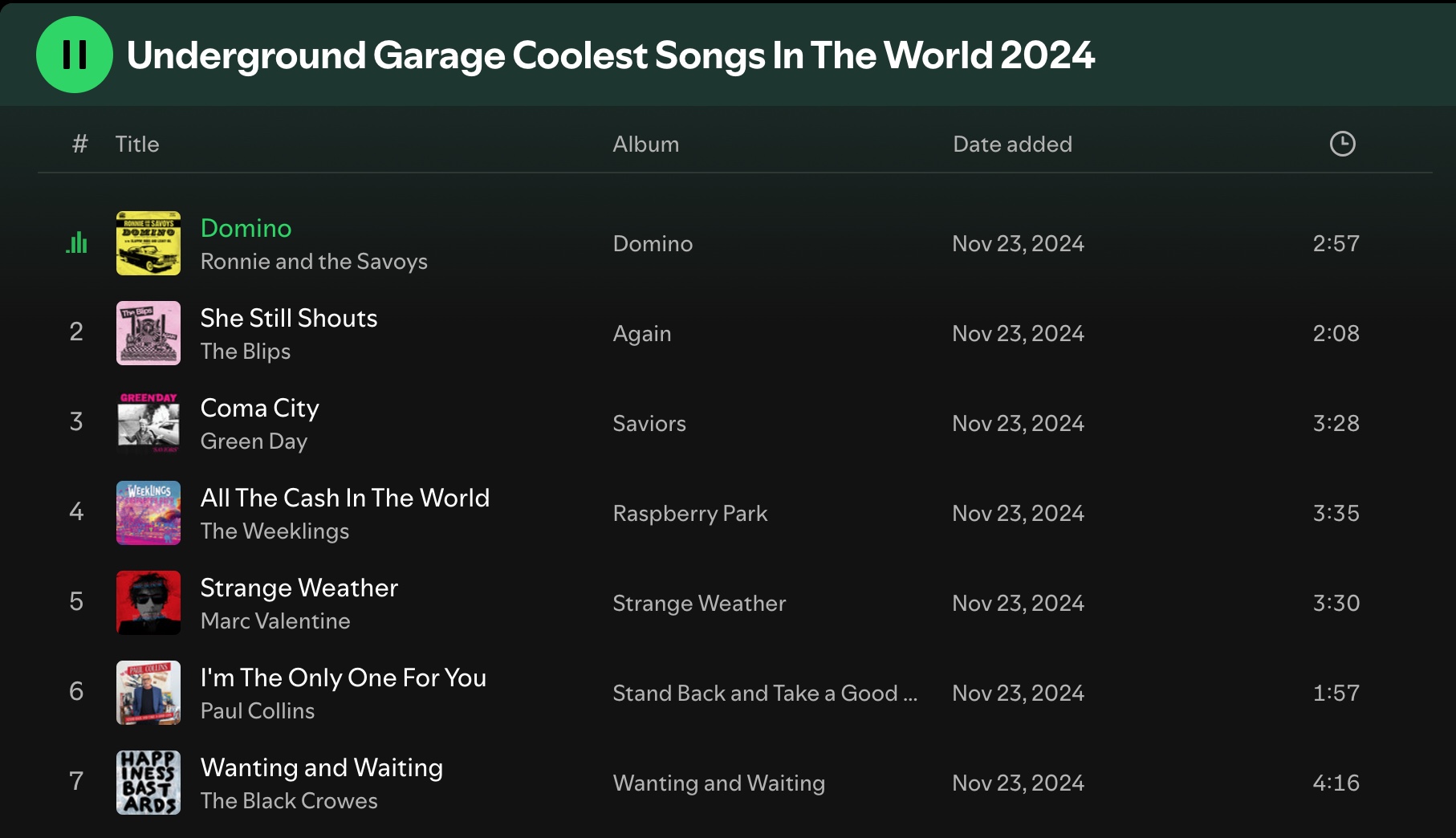The width and height of the screenshot is (1456, 838).
Task: Click the date added for Wanting and Waiting
Action: pyautogui.click(x=1018, y=783)
